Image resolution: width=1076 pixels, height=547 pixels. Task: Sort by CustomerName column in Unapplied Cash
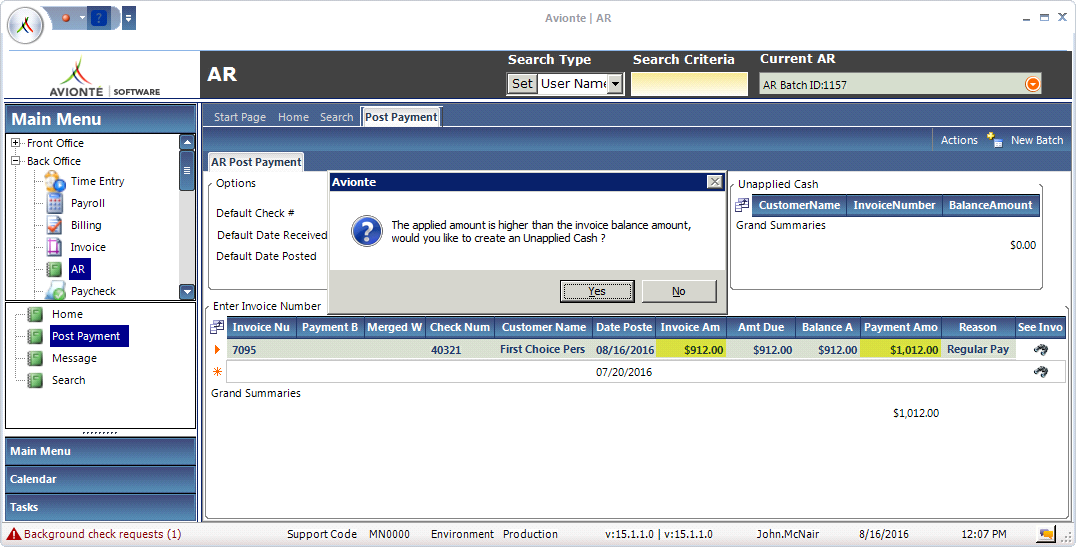(799, 205)
